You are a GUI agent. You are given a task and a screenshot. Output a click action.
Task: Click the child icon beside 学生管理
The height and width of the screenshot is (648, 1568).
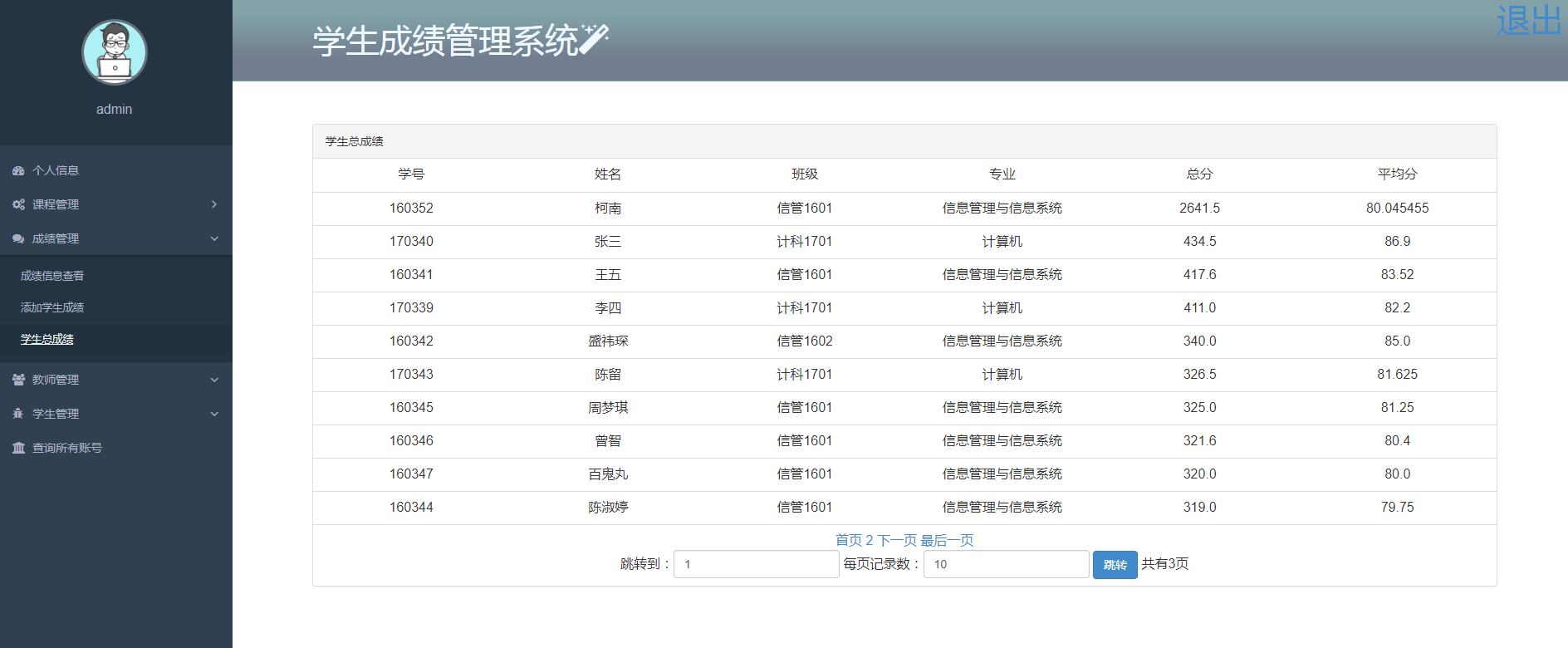[18, 414]
